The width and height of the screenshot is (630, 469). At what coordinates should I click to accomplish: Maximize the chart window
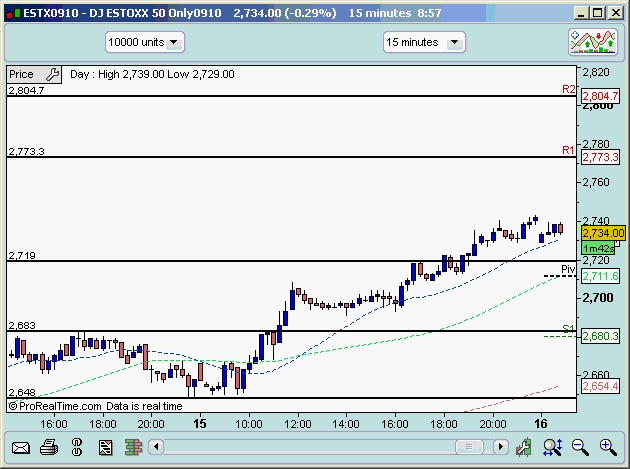597,13
